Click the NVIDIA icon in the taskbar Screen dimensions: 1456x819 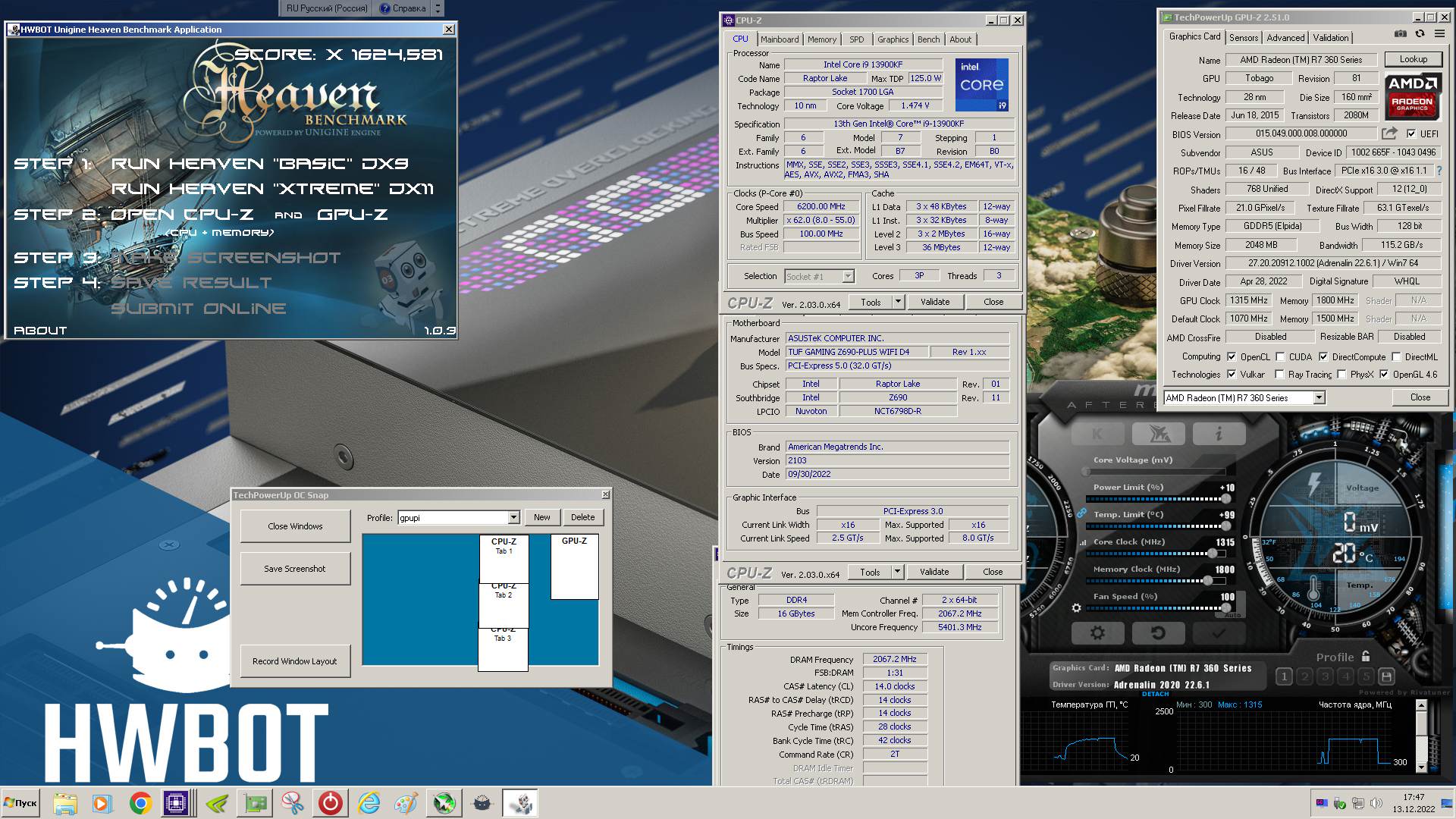(x=217, y=803)
